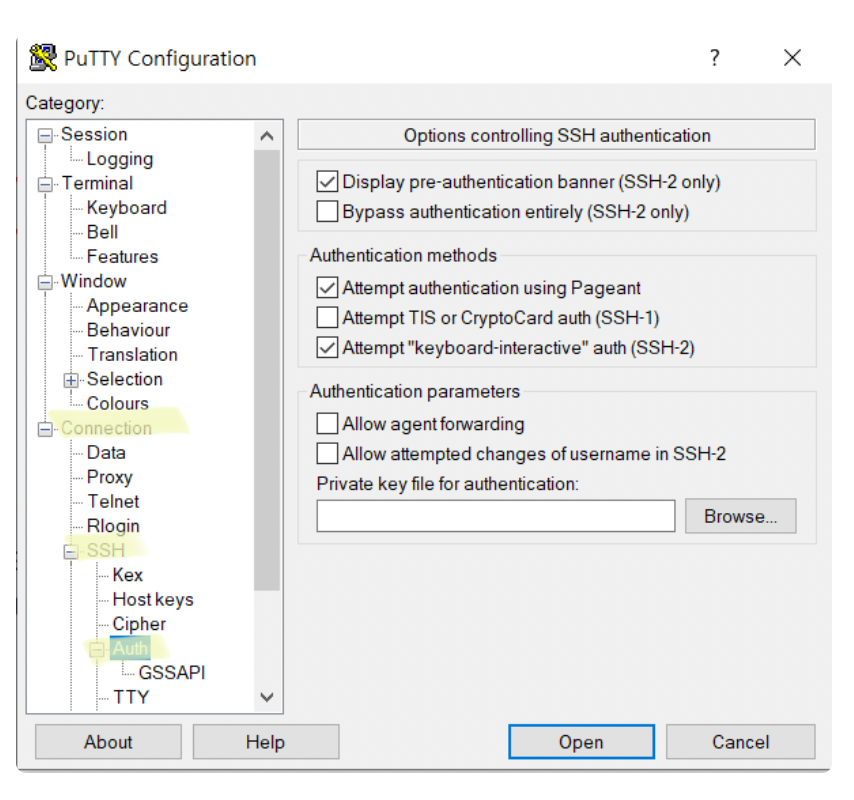Click the Help button
This screenshot has width=854, height=800.
pyautogui.click(x=266, y=742)
